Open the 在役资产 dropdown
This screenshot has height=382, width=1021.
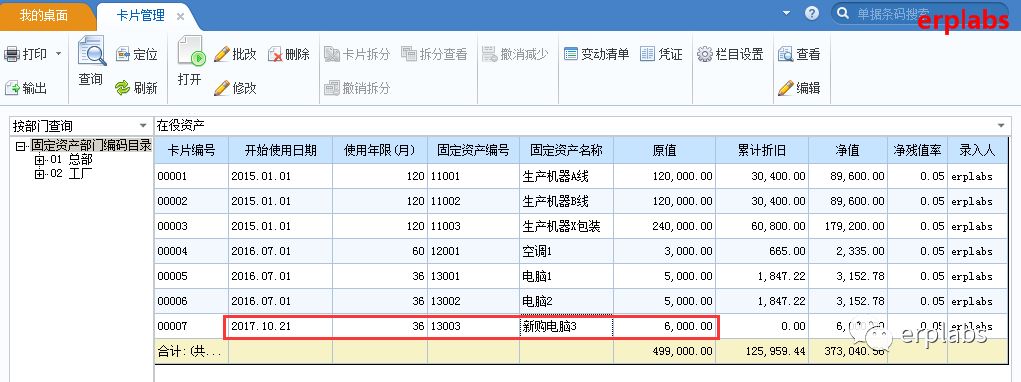[x=1001, y=126]
